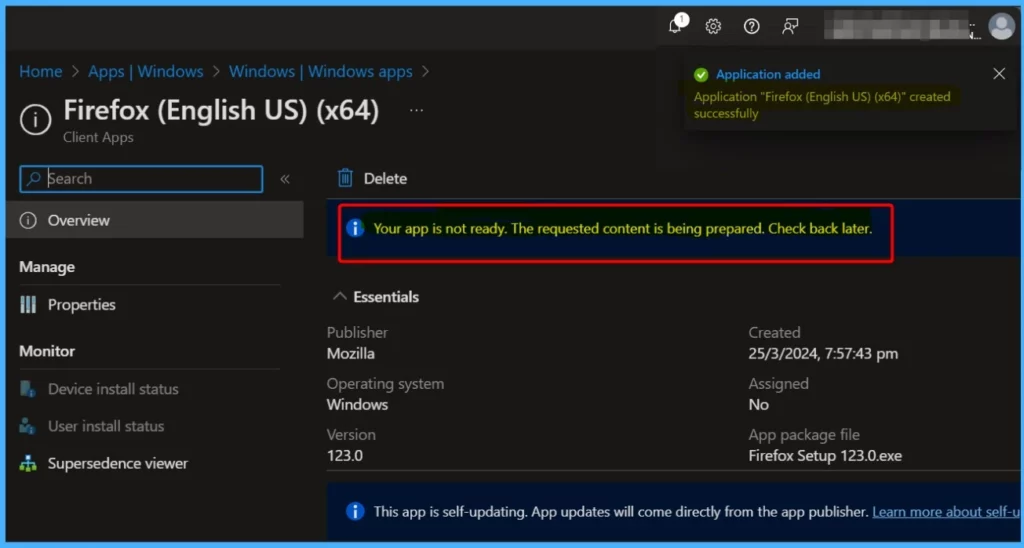Click info icon in self-updating banner
Viewport: 1024px width, 548px height.
355,511
